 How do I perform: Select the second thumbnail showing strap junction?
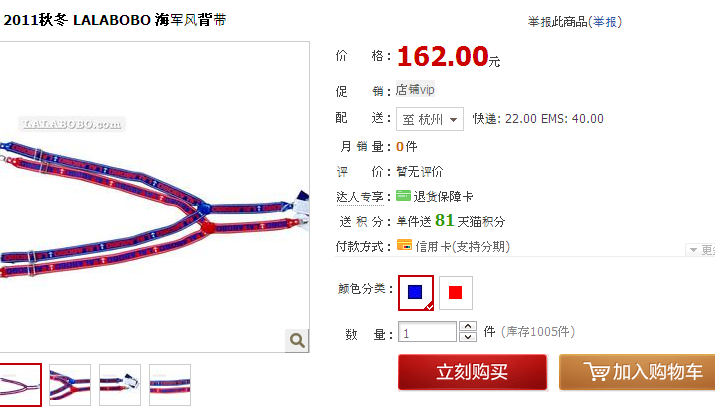click(70, 385)
